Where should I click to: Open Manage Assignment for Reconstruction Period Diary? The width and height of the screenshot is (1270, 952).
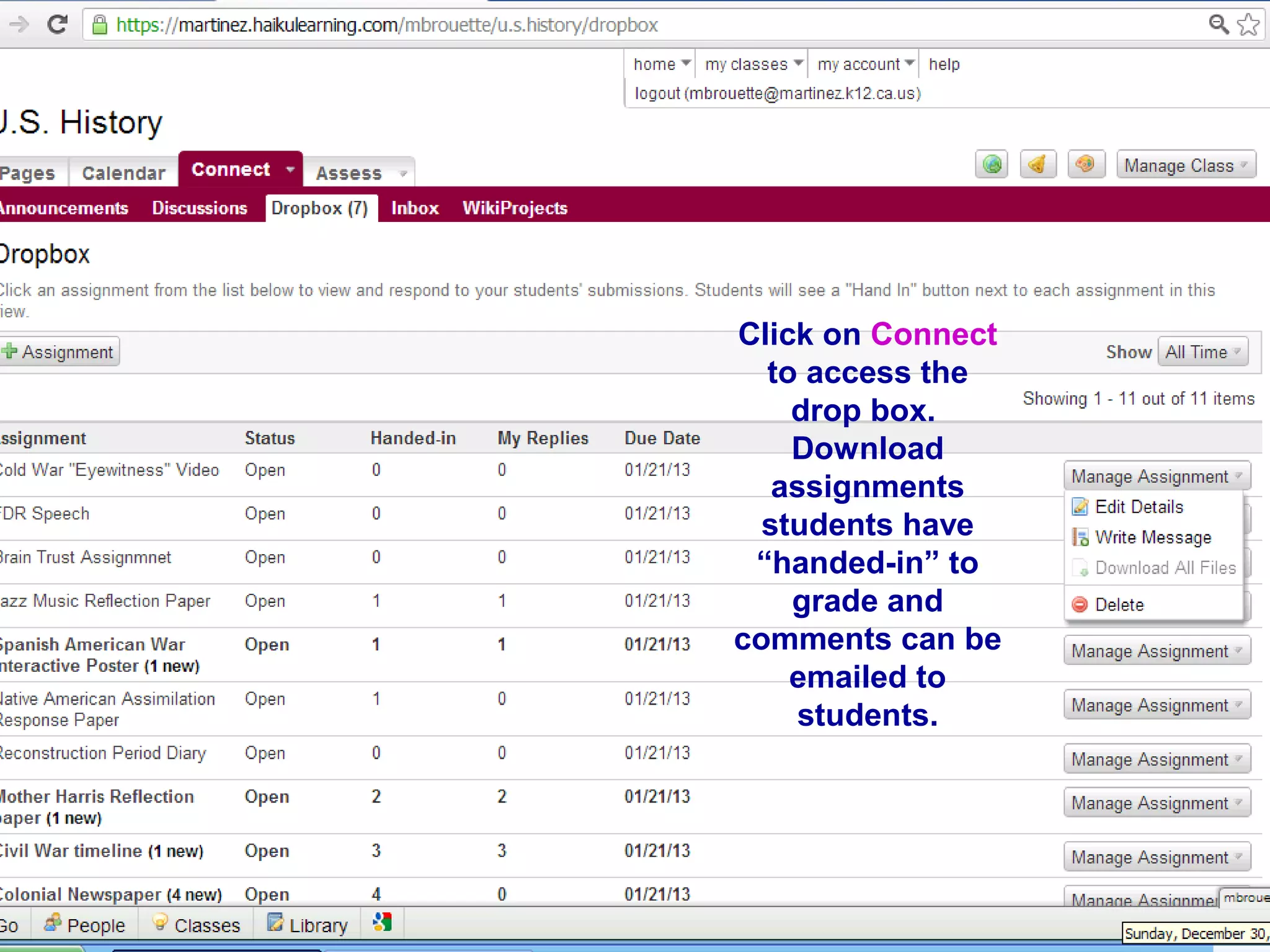click(x=1157, y=759)
